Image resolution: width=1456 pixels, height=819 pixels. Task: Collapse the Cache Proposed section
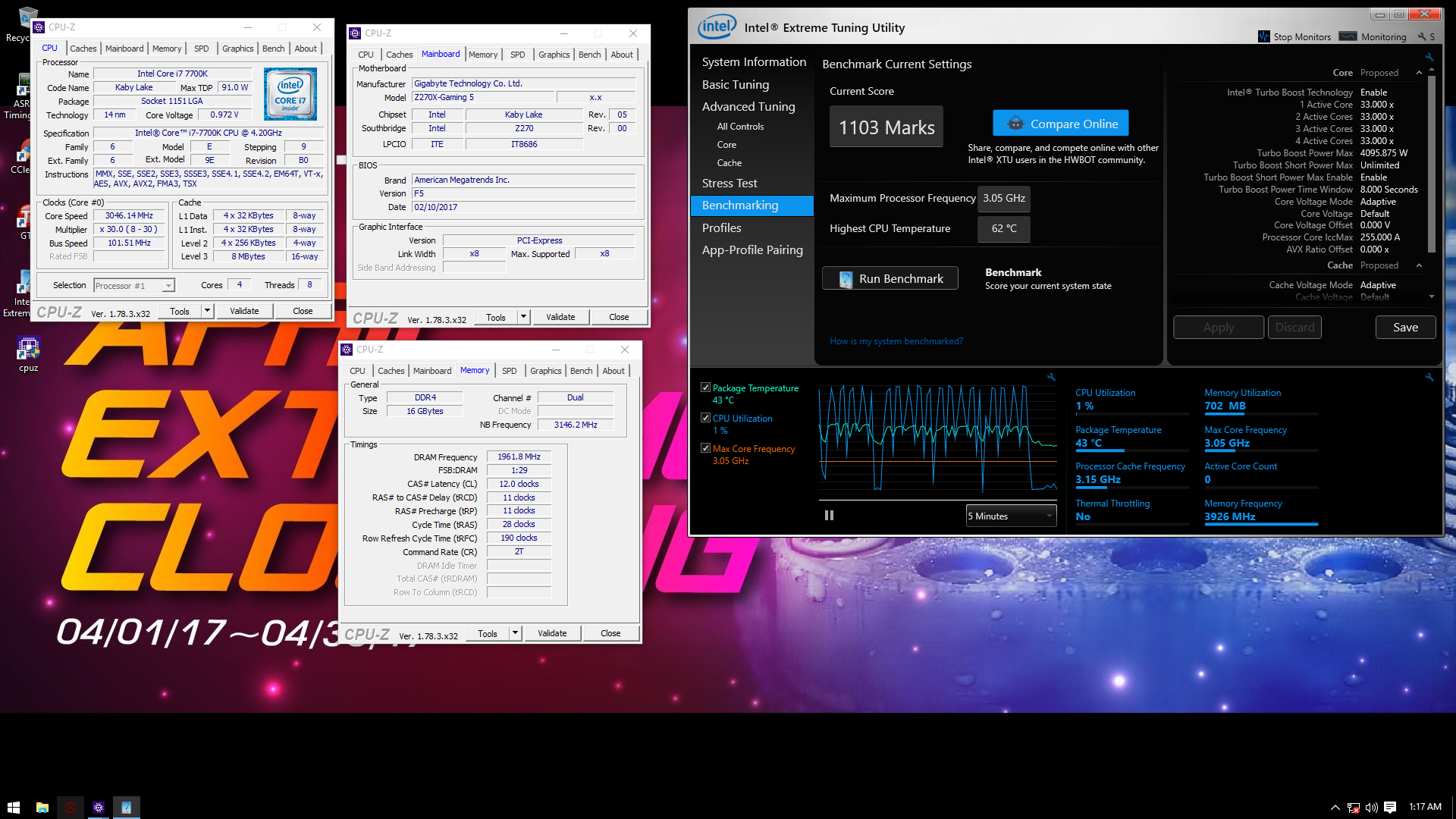[x=1419, y=265]
